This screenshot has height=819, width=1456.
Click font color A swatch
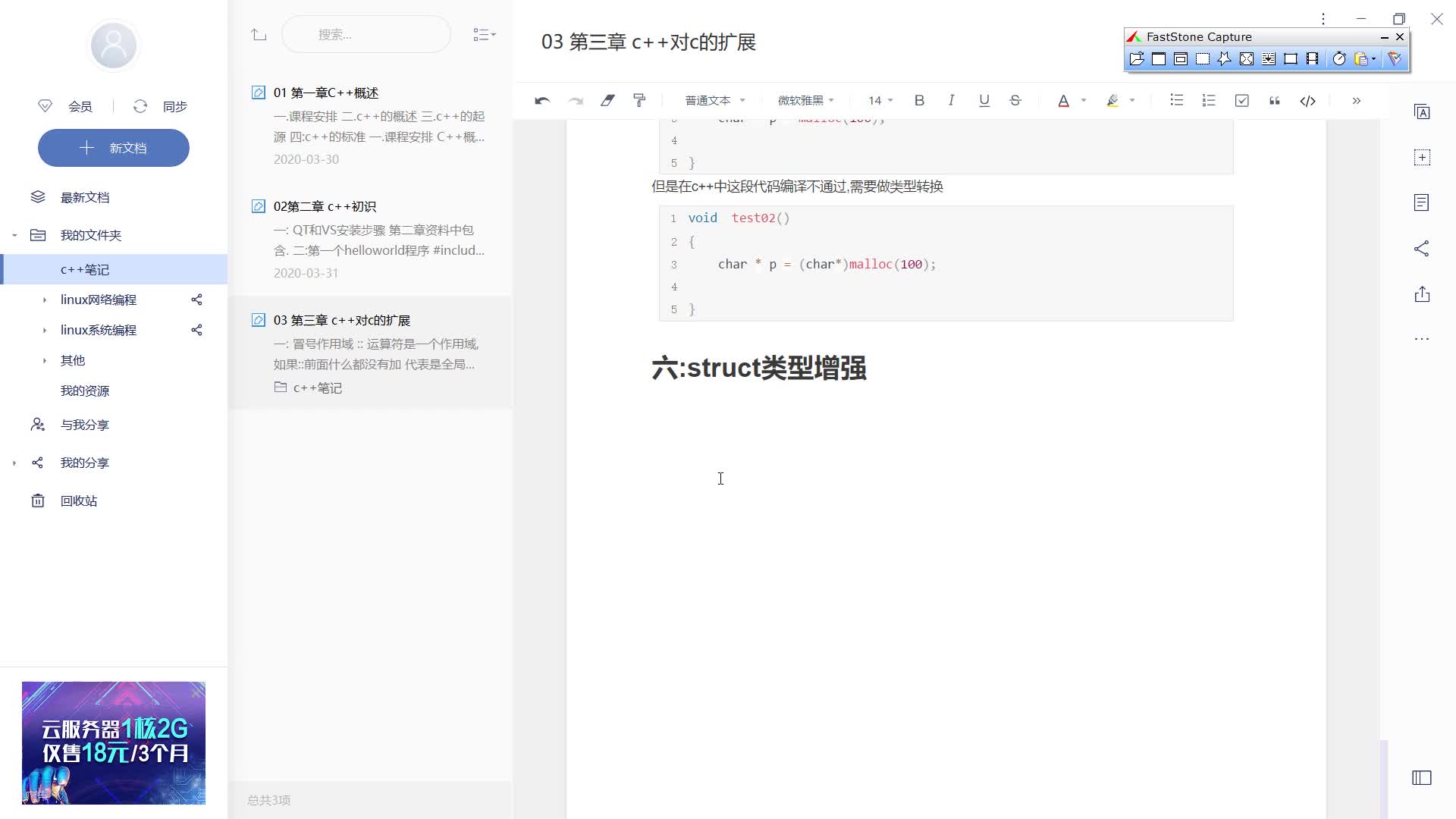point(1063,100)
